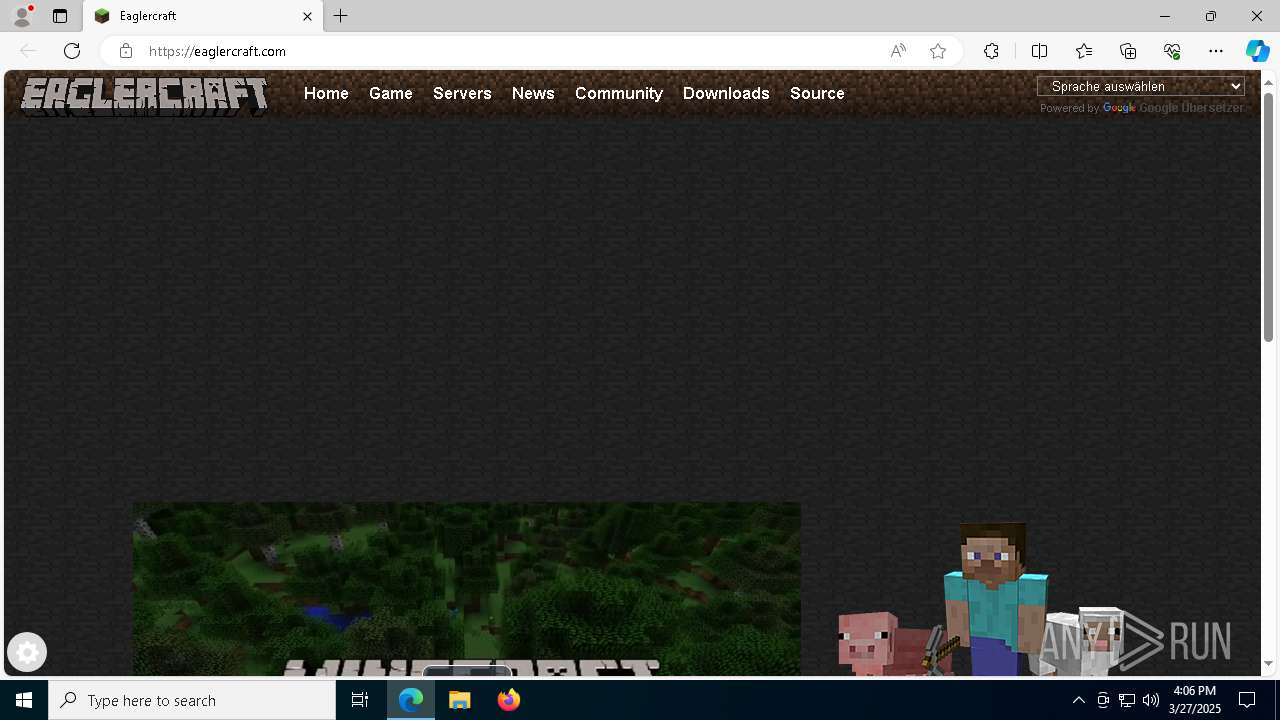Open the tab actions menu icon

tap(60, 16)
